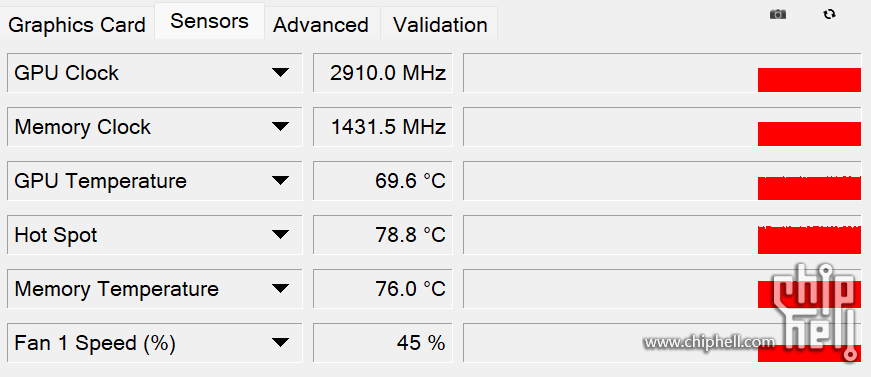Open the GPU Clock dropdown arrow
This screenshot has width=871, height=377.
(281, 73)
